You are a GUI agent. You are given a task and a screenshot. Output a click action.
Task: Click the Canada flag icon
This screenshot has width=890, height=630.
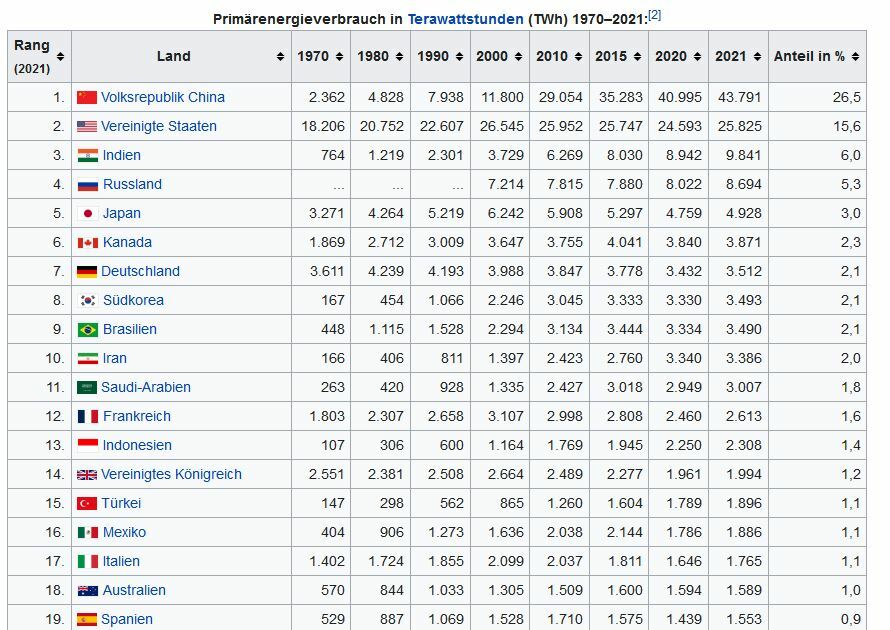tap(88, 243)
